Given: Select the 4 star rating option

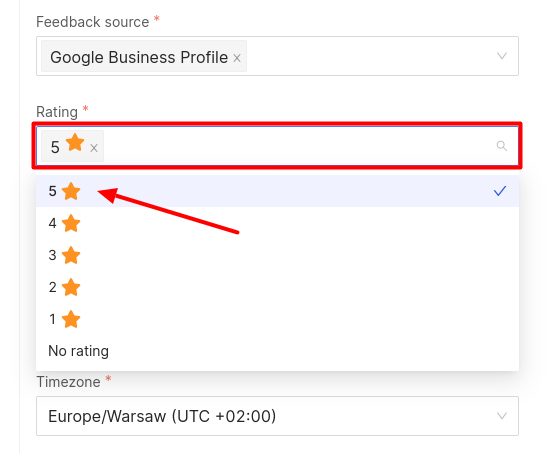Looking at the screenshot, I should (x=277, y=223).
